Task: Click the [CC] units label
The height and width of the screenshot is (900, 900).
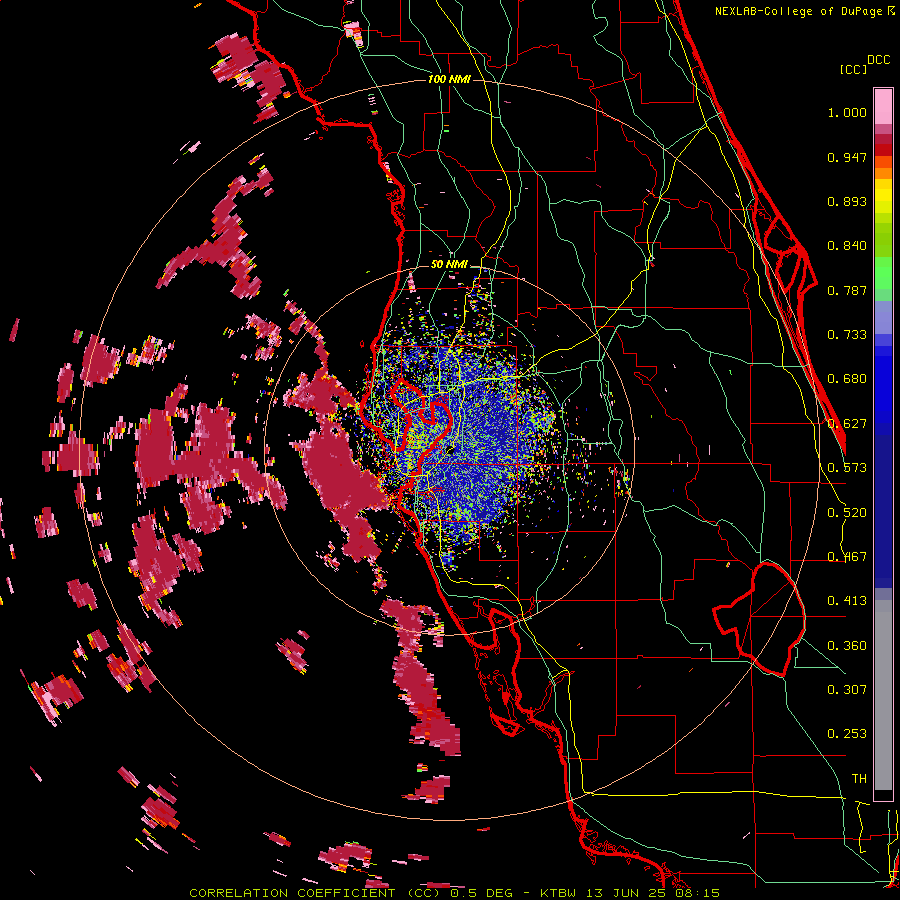Action: pos(853,69)
